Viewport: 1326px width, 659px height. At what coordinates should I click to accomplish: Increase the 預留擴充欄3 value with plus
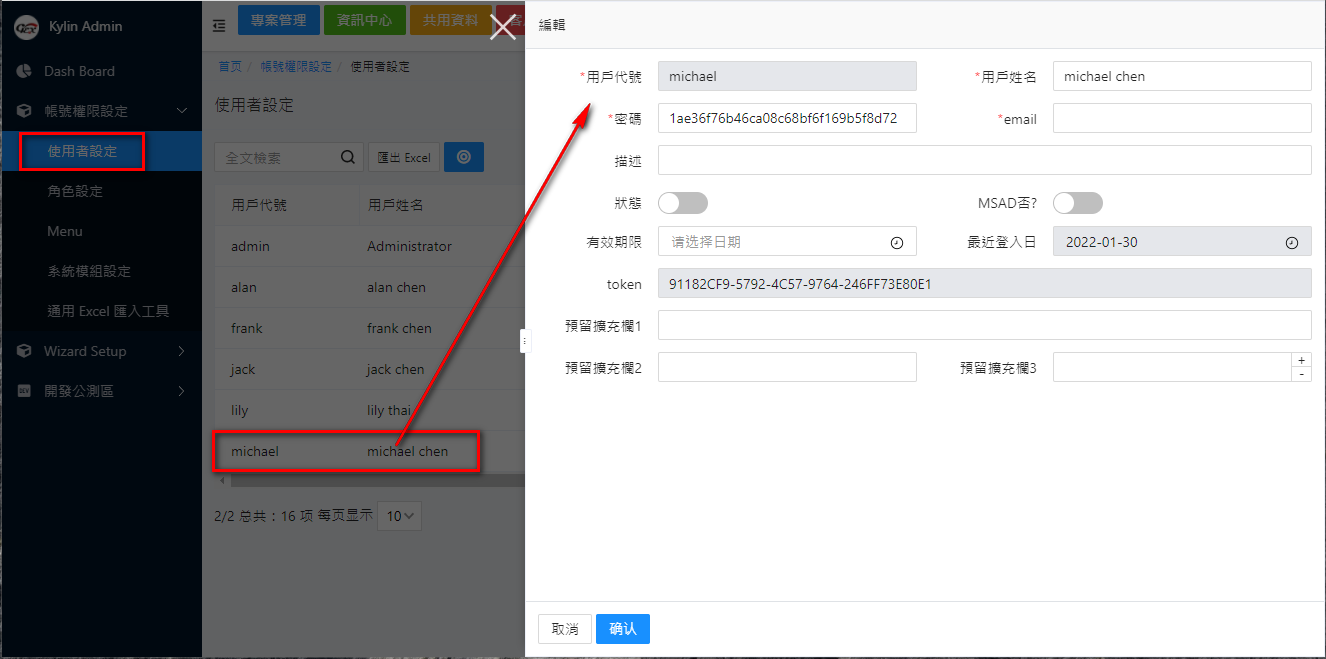1301,360
